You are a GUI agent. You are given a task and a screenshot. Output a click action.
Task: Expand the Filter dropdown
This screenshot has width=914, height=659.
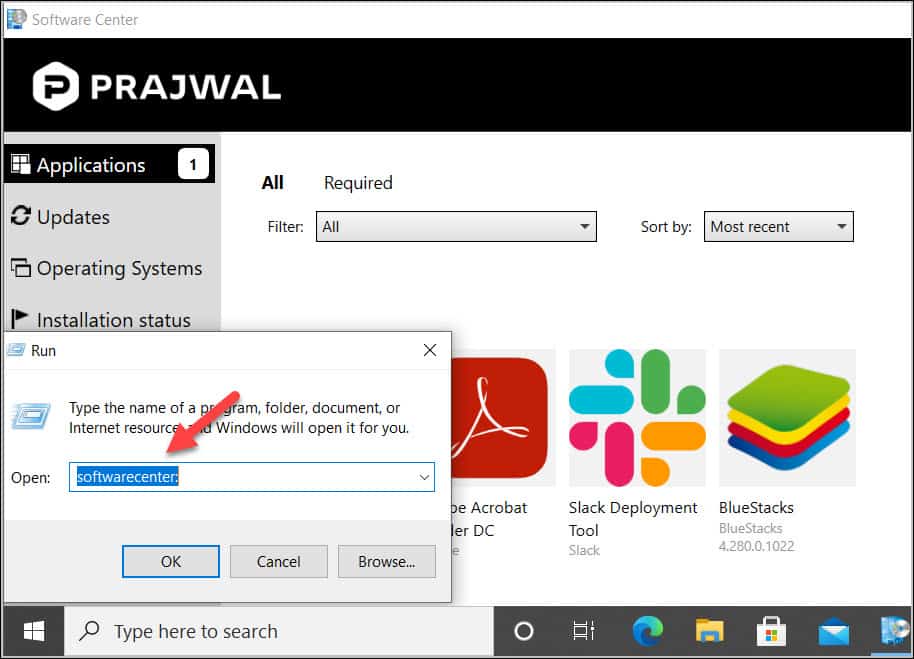click(x=456, y=226)
